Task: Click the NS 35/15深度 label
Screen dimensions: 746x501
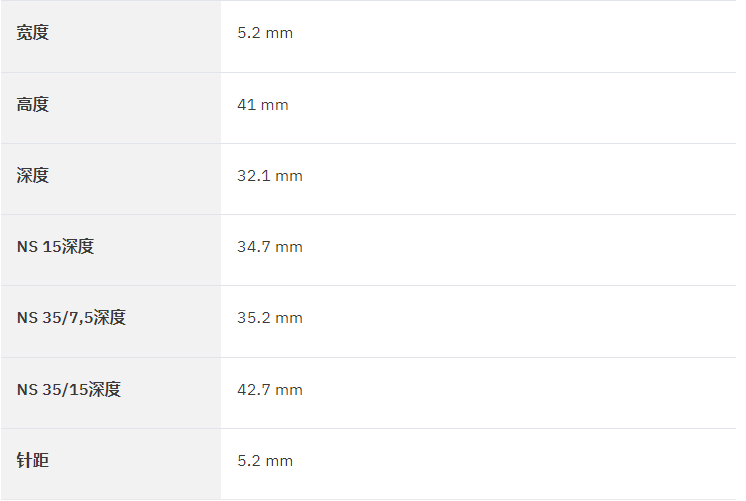Action: [69, 390]
